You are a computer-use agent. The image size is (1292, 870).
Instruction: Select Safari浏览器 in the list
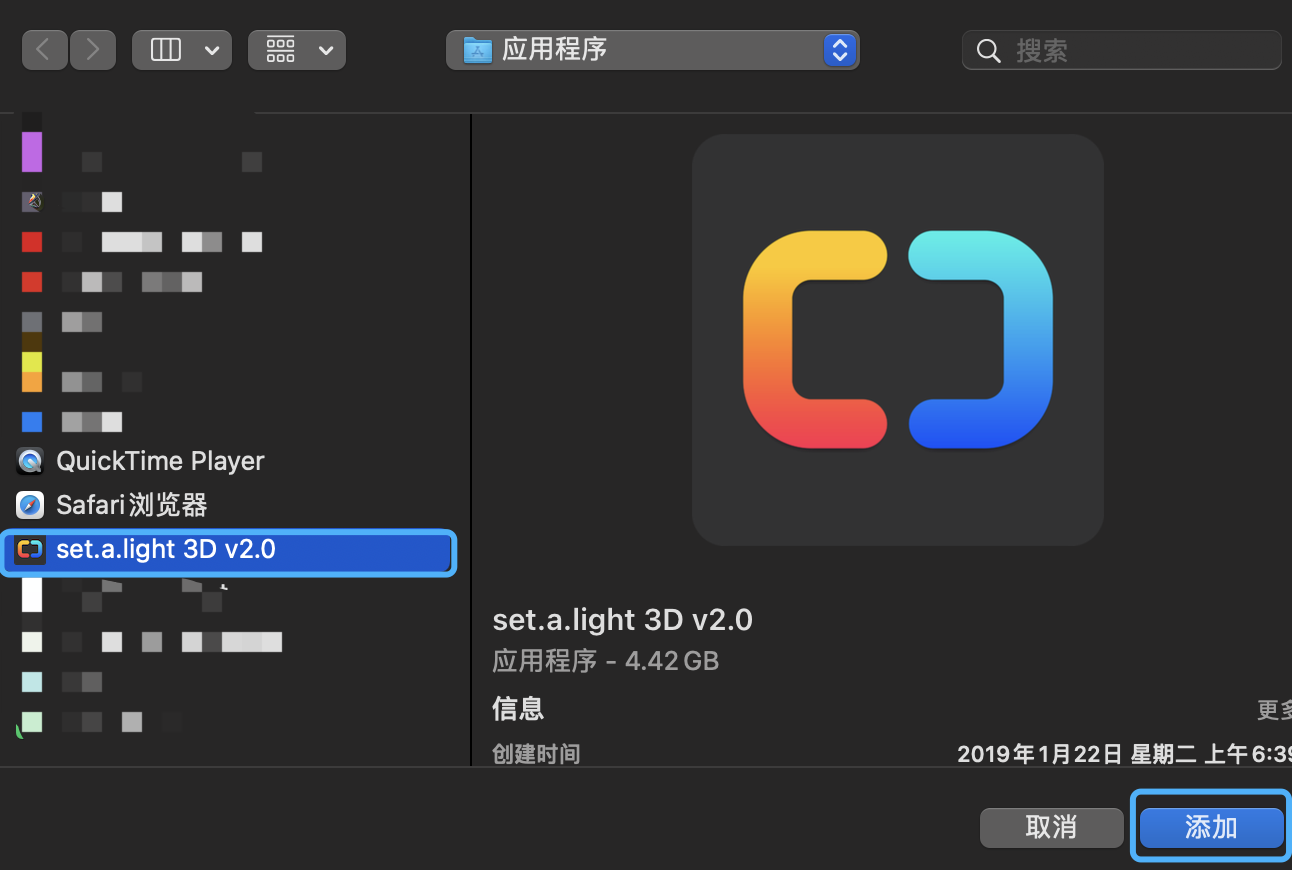click(132, 505)
